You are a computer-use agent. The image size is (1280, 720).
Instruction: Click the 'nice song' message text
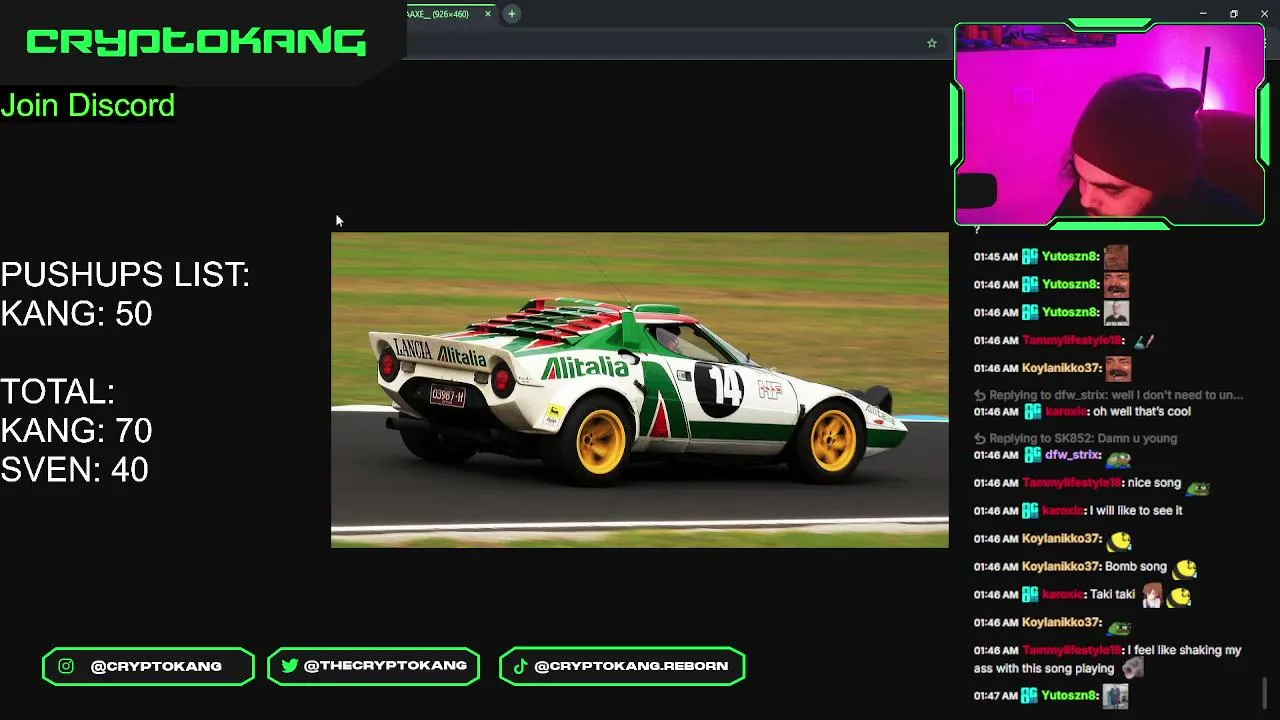[x=1154, y=483]
